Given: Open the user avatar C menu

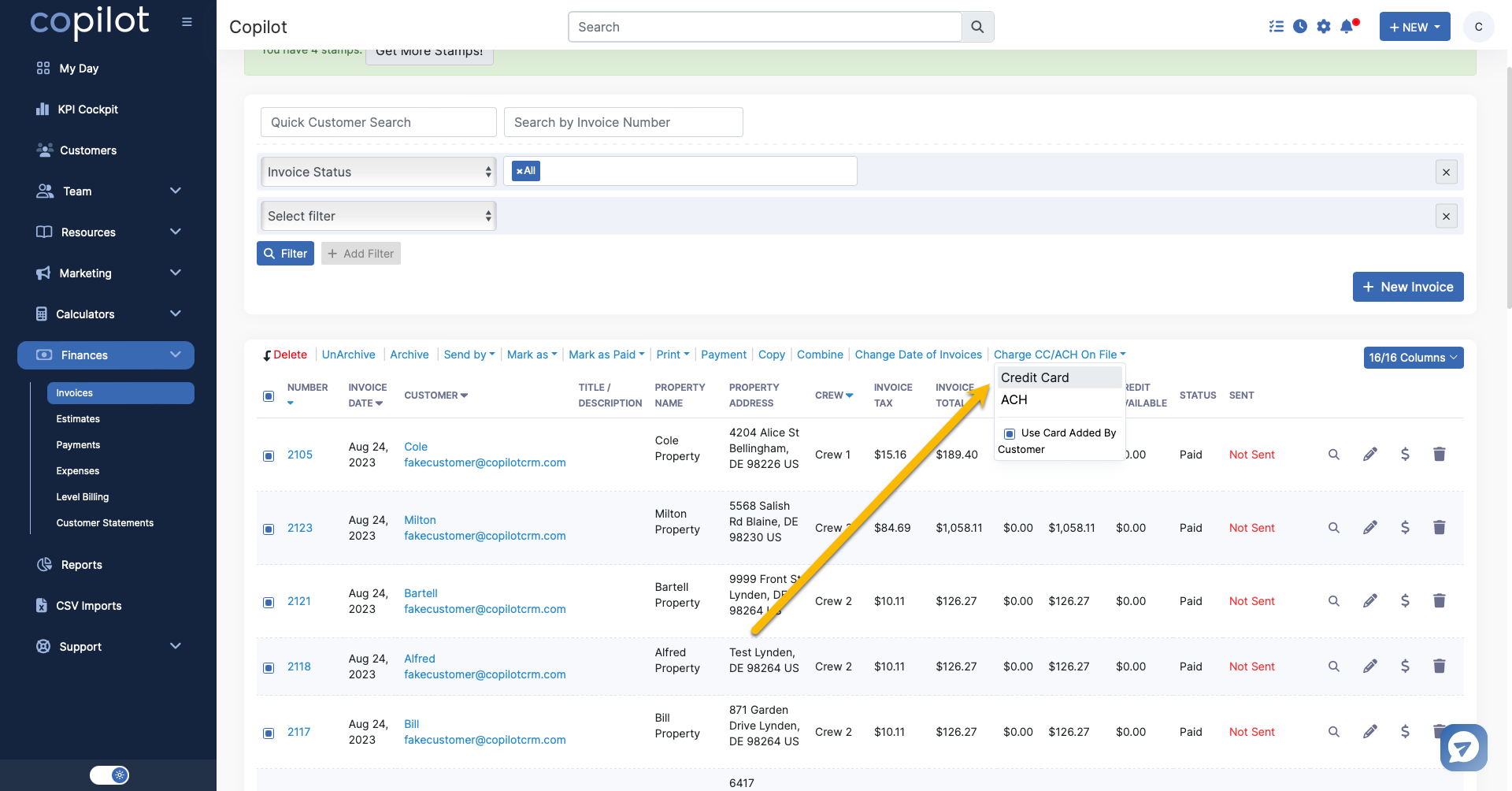Looking at the screenshot, I should [x=1478, y=27].
